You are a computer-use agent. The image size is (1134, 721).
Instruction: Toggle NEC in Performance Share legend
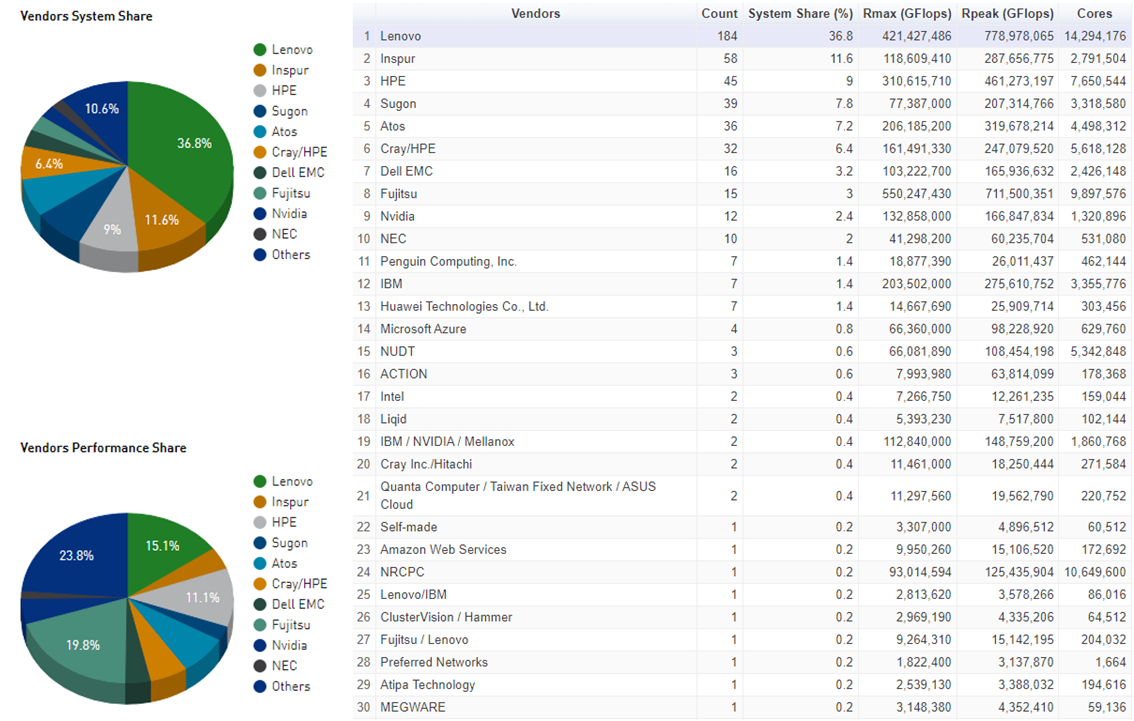click(x=276, y=666)
